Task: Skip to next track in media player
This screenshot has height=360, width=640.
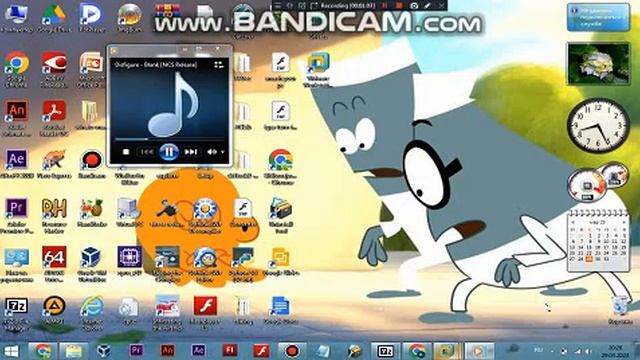Action: [191, 152]
